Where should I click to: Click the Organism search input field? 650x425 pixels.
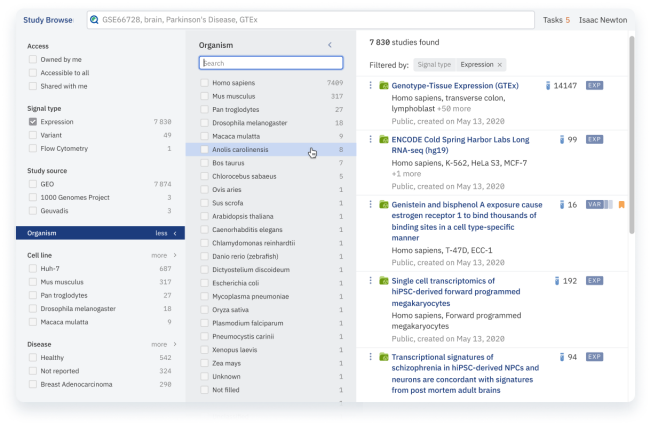coord(270,63)
